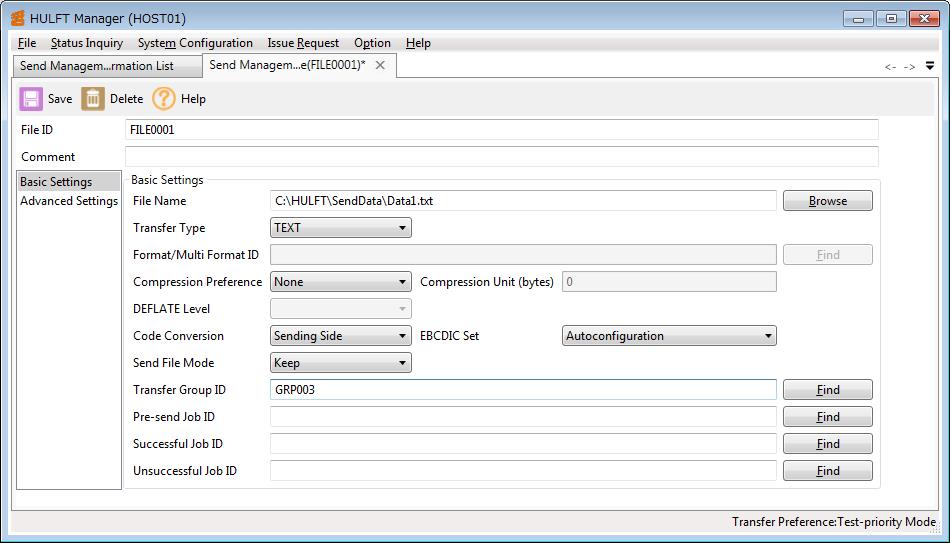
Task: Open the Send File Mode dropdown
Action: click(x=340, y=363)
